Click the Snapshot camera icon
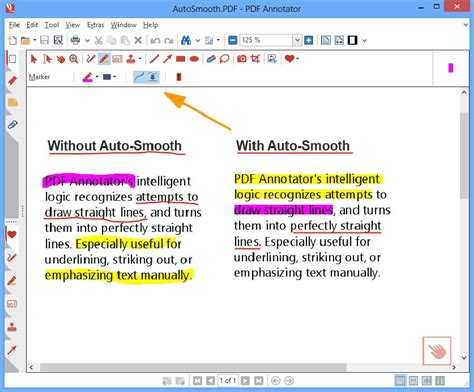Viewport: 474px width, 392px height. 242,59
